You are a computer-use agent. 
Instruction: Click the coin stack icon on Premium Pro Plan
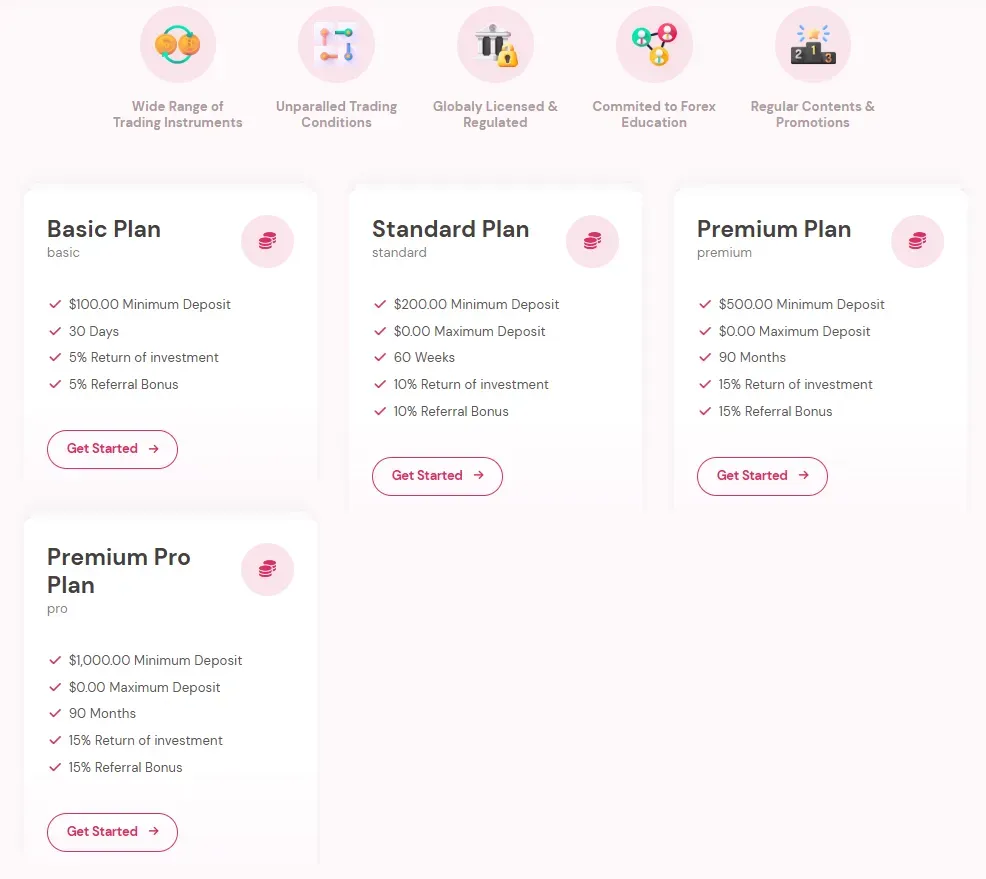[267, 569]
